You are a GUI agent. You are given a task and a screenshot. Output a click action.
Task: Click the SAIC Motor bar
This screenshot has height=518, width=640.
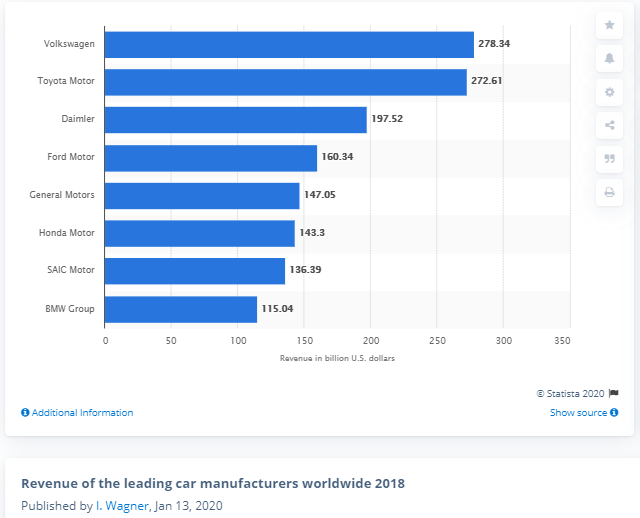195,271
